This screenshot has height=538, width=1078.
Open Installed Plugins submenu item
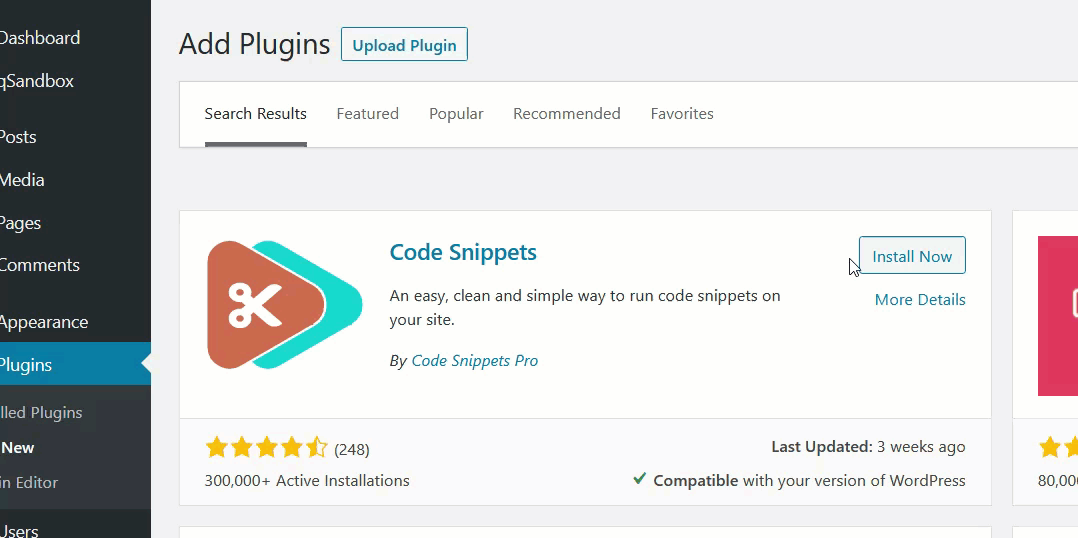(x=41, y=412)
